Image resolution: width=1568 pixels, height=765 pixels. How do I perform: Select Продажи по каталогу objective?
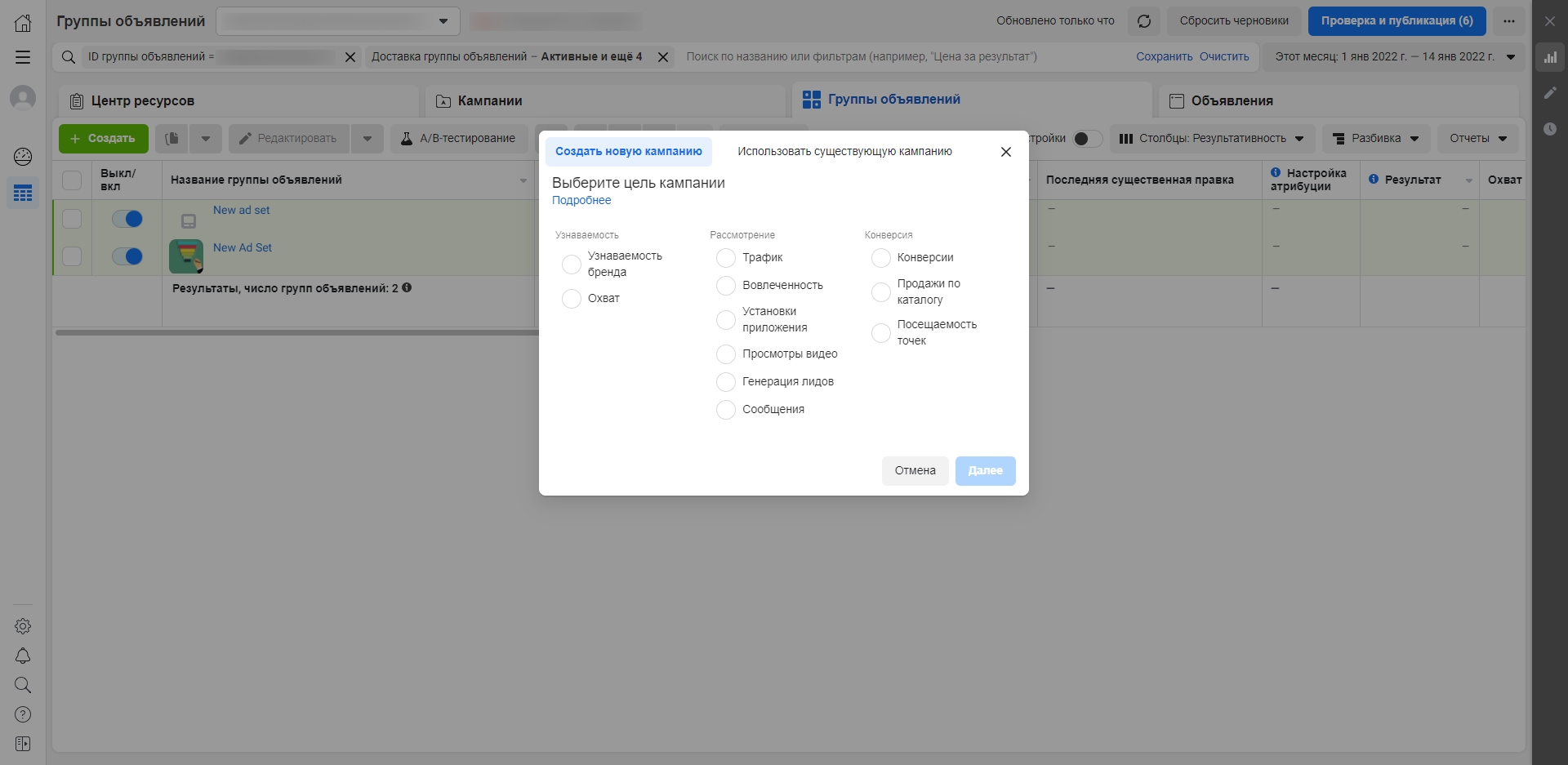click(881, 292)
